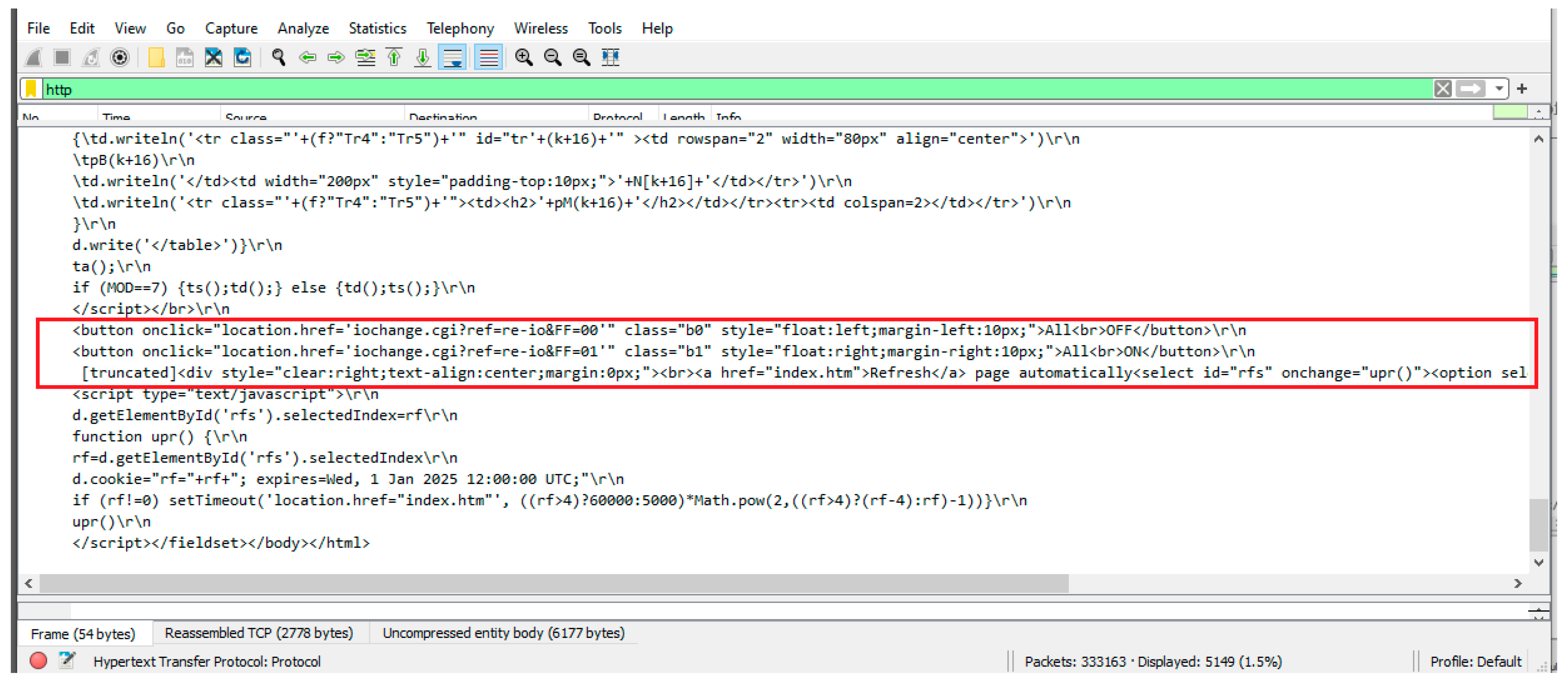Close the capture file with X icon
The width and height of the screenshot is (1568, 683).
coord(213,58)
